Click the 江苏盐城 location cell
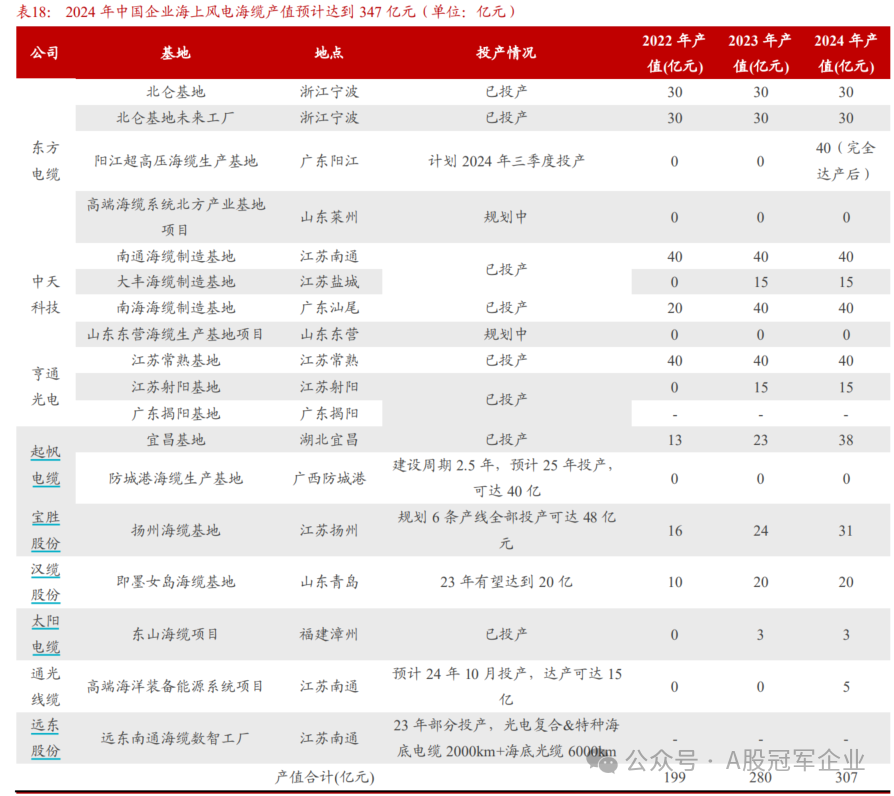Screen dimensions: 894x796 click(x=329, y=282)
